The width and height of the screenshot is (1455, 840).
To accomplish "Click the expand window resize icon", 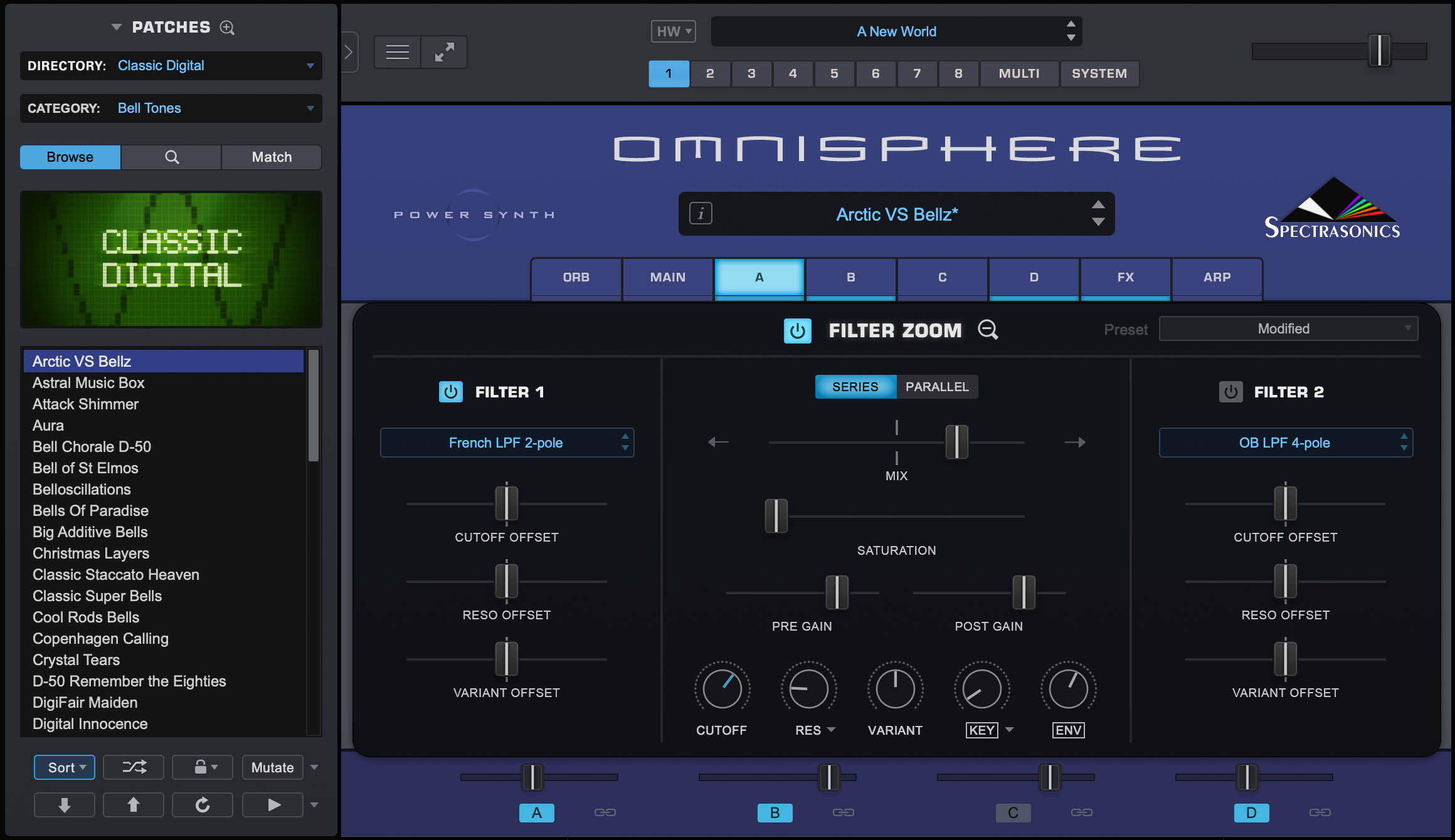I will (x=444, y=51).
